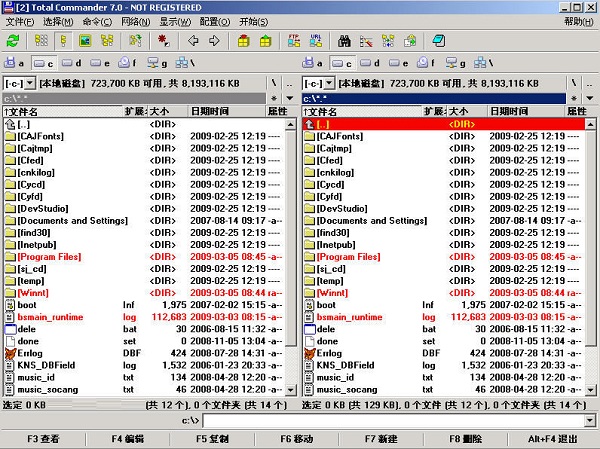Screen dimensions: 600x449
Task: Open the FTP connect toolbar icon
Action: point(294,41)
